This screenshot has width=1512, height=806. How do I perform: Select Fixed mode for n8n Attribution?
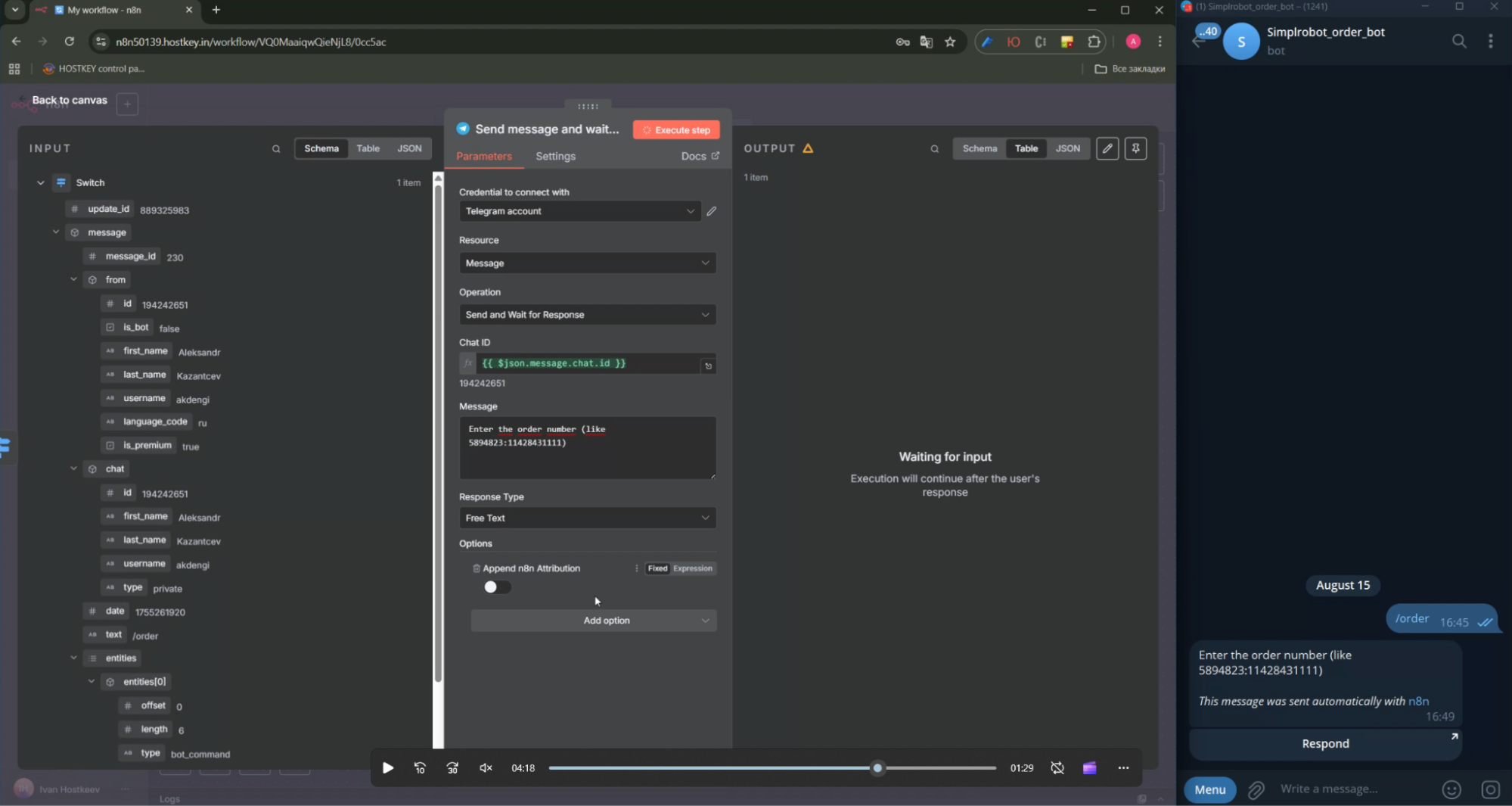pos(657,568)
